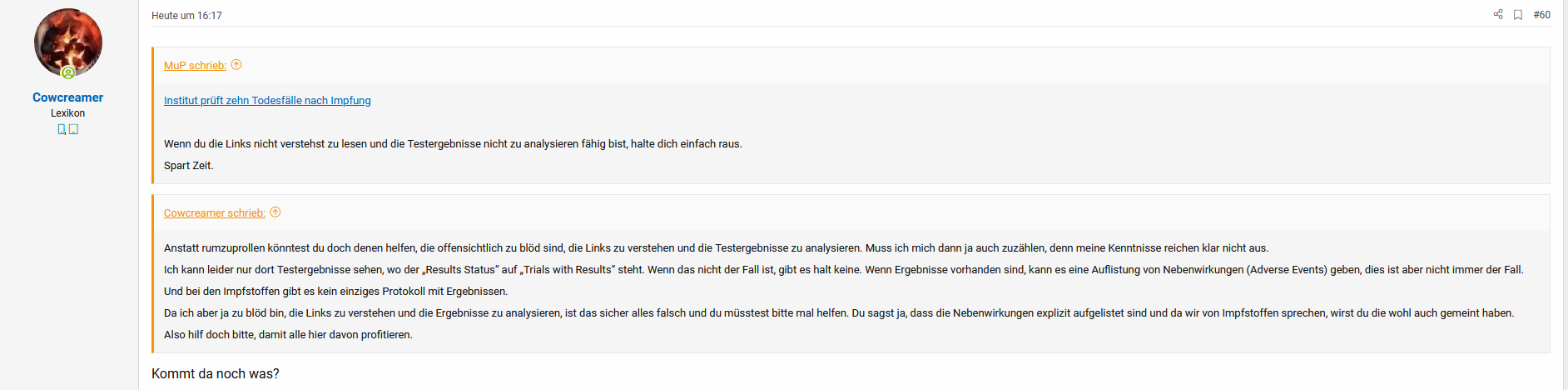1568x390 pixels.
Task: Open the 'MuP schrieb:' quote link
Action: click(x=195, y=66)
